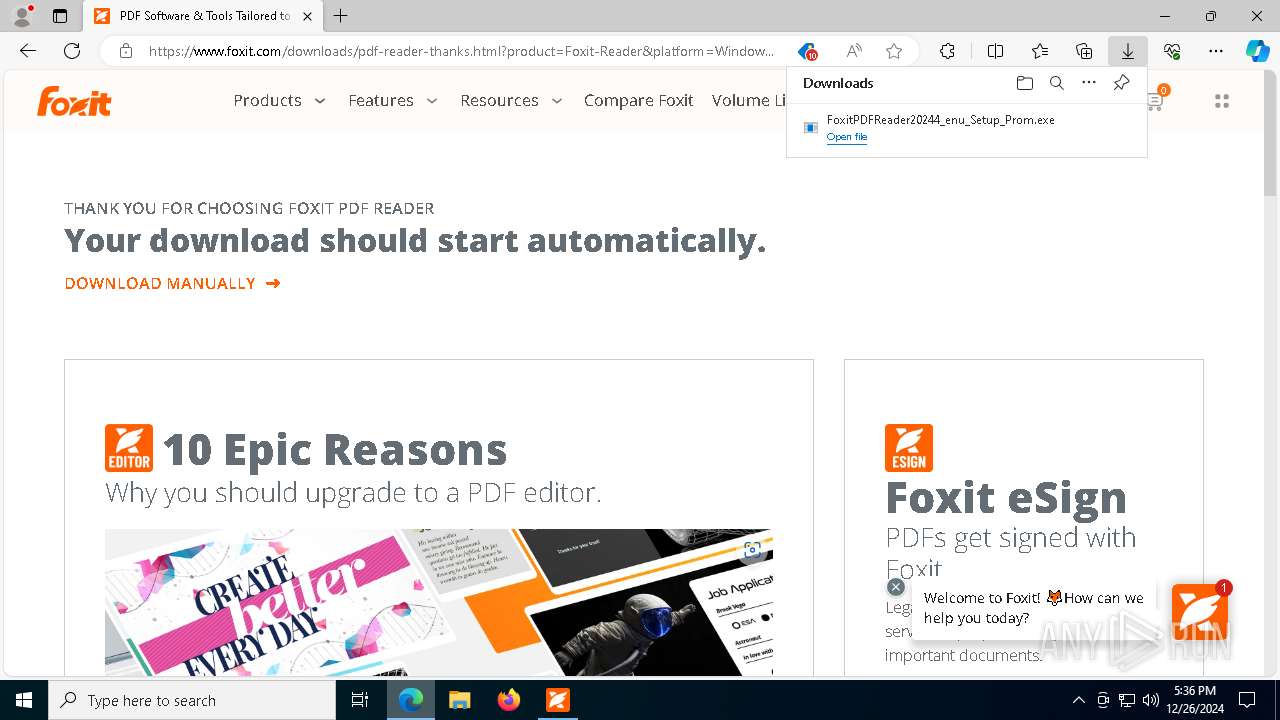This screenshot has height=720, width=1280.
Task: Open Collections panel
Action: pyautogui.click(x=1084, y=51)
